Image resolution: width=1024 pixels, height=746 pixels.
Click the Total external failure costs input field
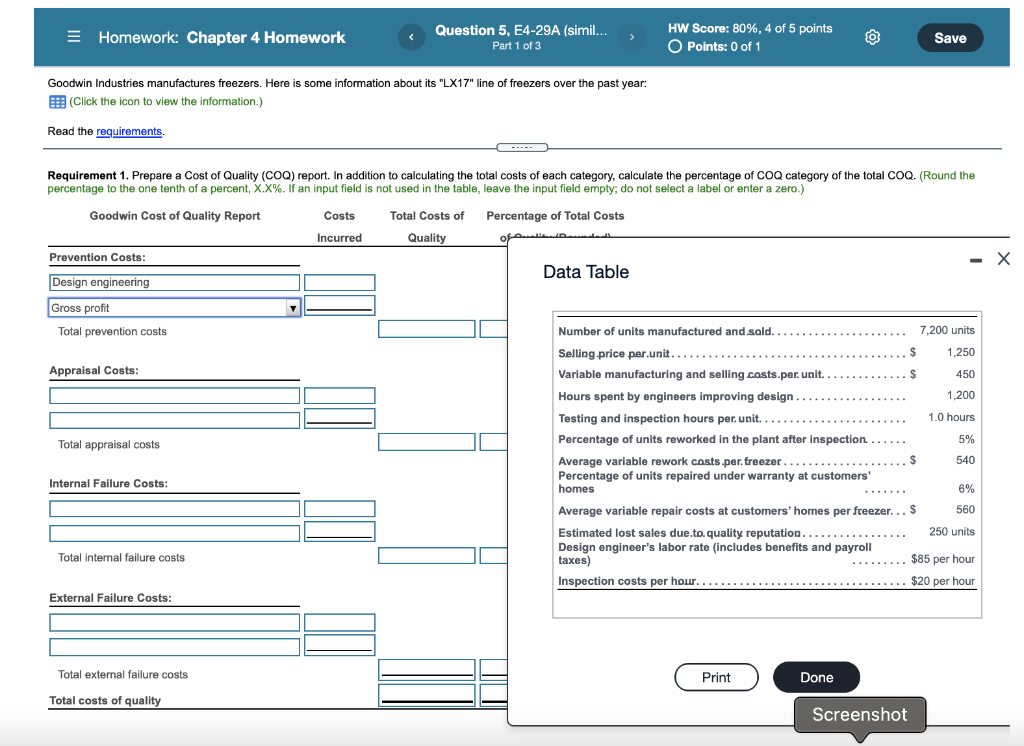(426, 670)
